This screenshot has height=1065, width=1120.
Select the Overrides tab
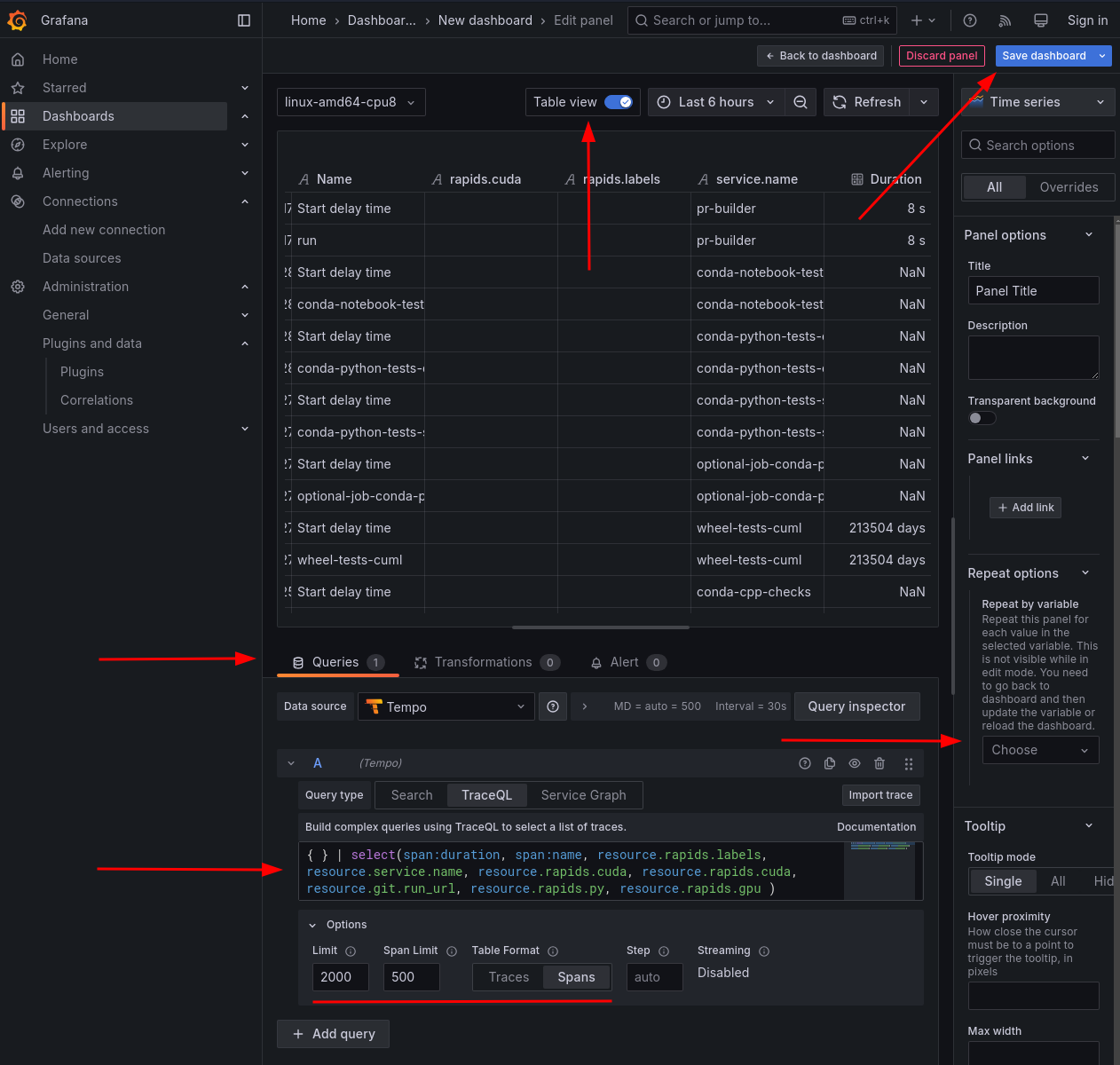pyautogui.click(x=1069, y=187)
